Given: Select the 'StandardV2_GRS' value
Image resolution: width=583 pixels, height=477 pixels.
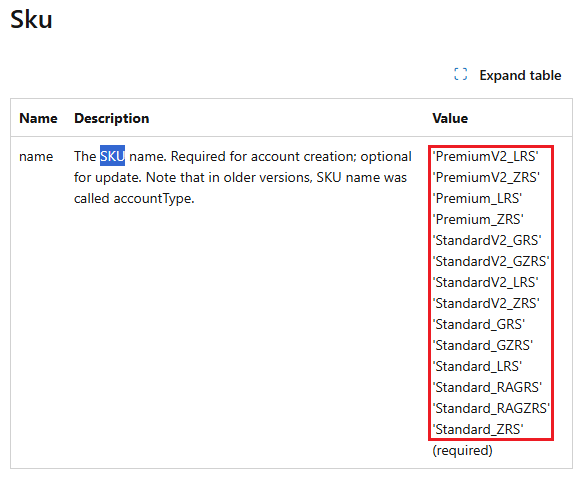Looking at the screenshot, I should 487,241.
